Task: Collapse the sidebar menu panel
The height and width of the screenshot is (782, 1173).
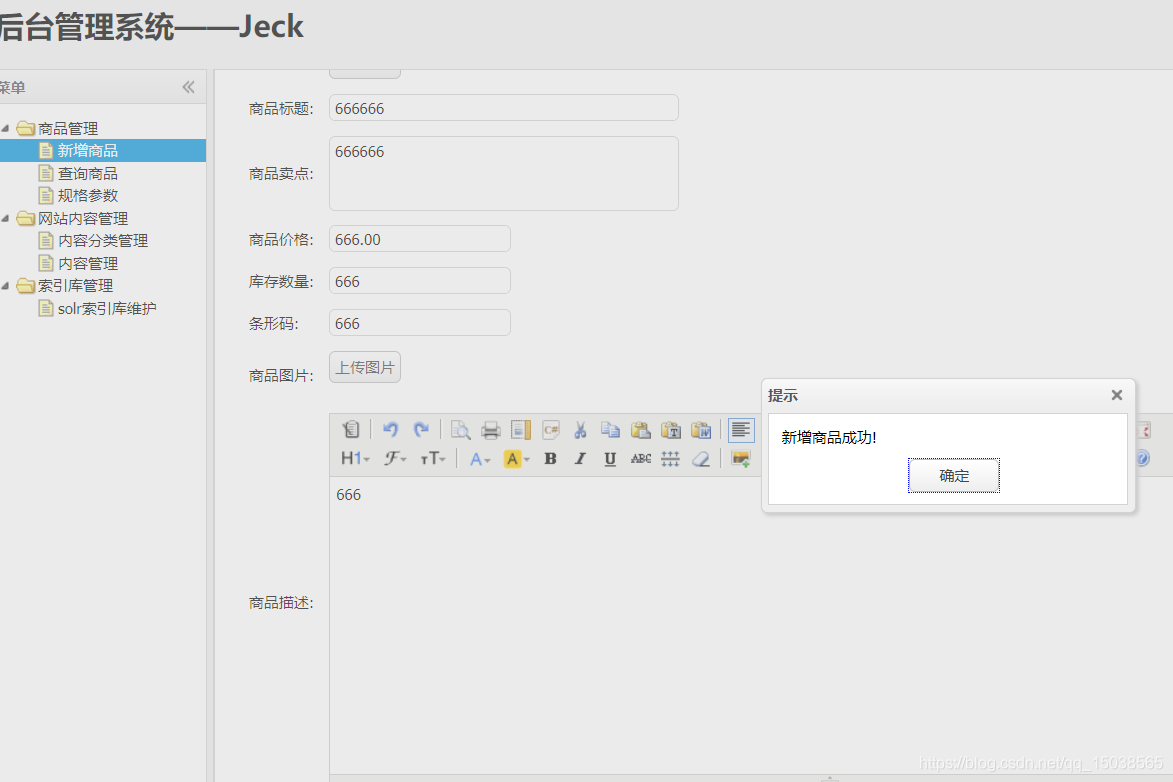Action: 189,88
